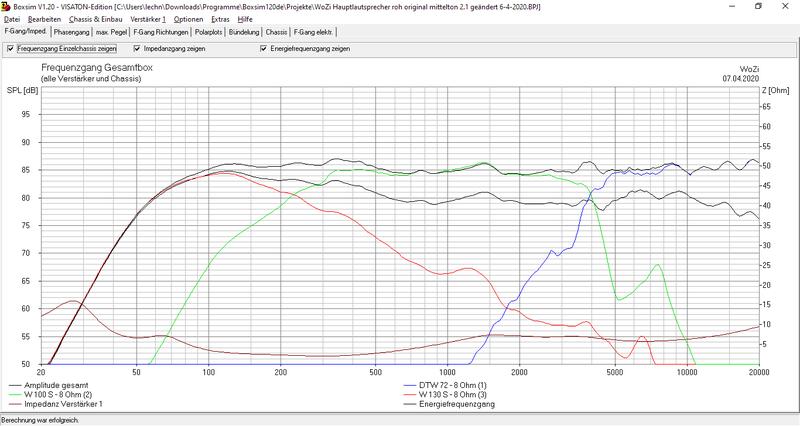This screenshot has height=426, width=800.
Task: Click the Energiefrequenzgang legend entry
Action: tap(449, 404)
